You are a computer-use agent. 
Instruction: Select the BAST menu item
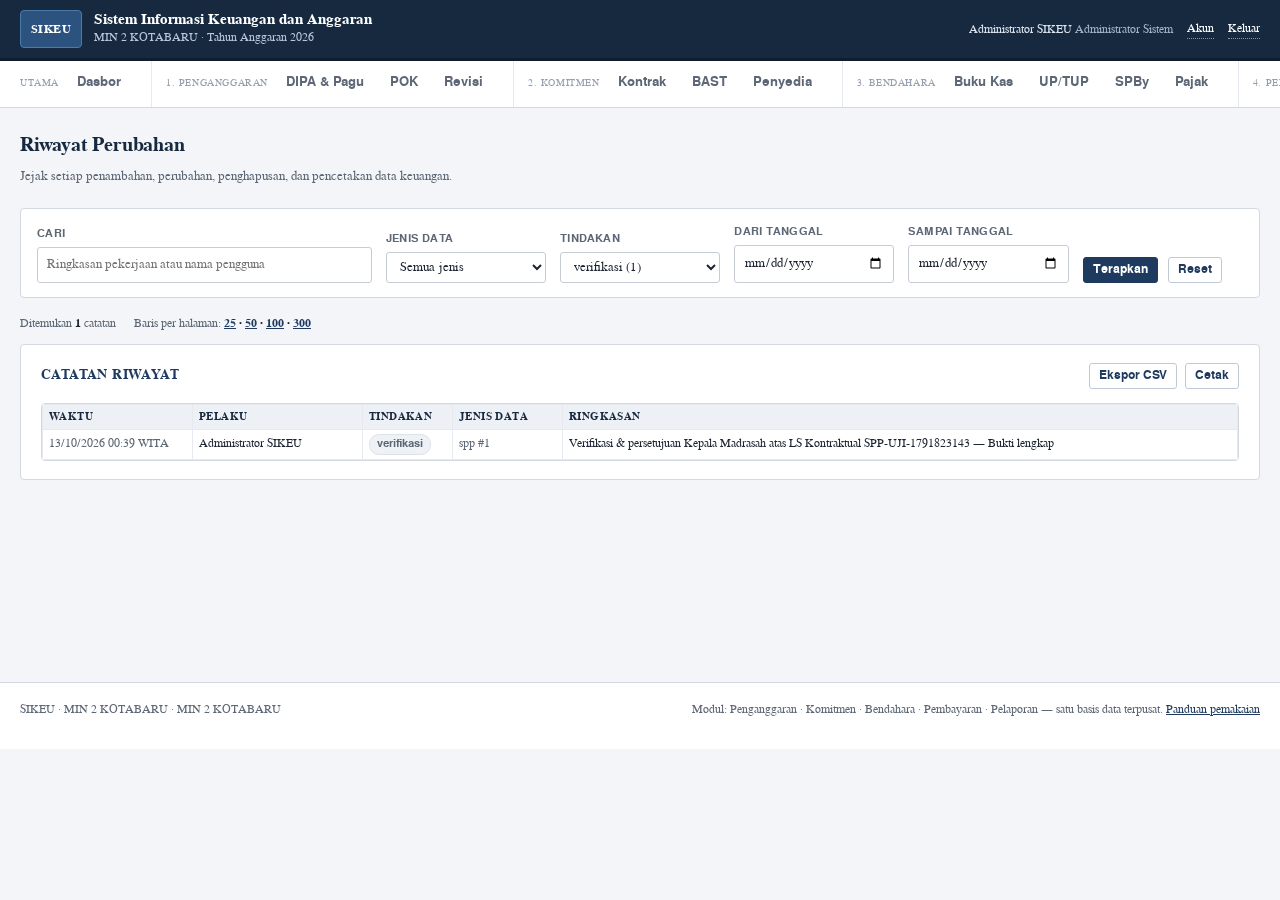(x=709, y=82)
